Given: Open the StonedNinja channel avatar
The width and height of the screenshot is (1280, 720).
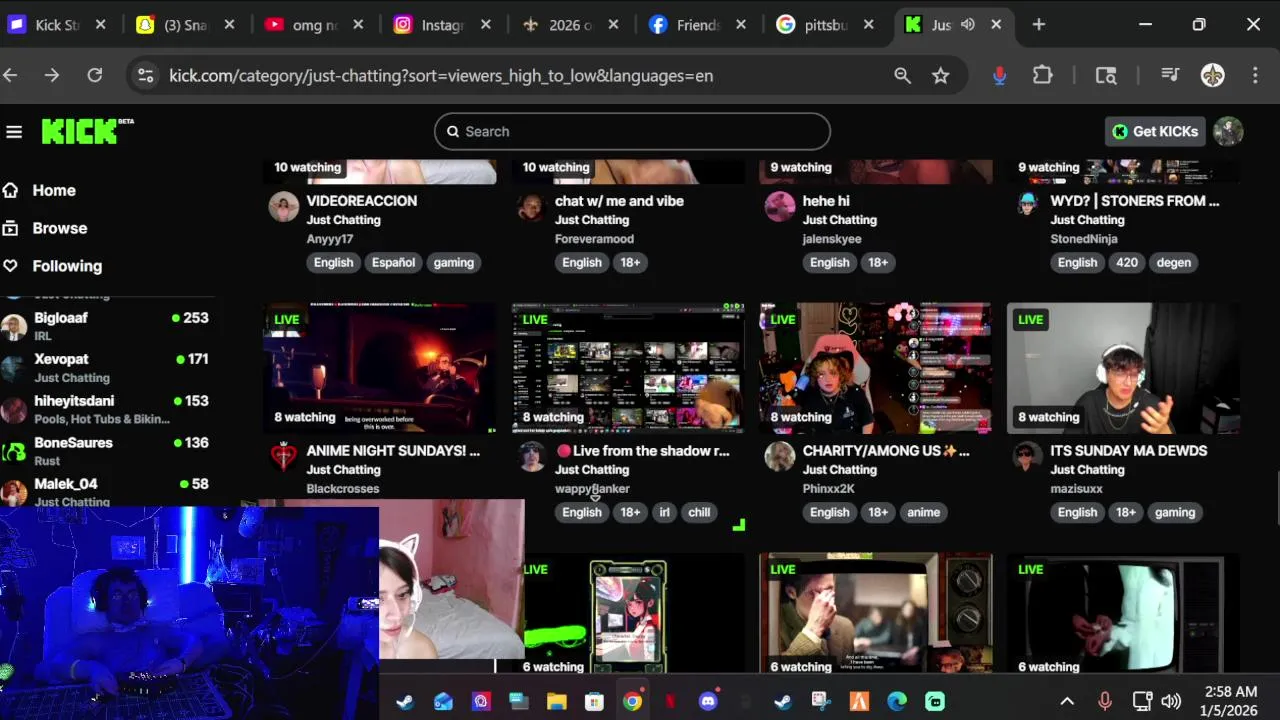Looking at the screenshot, I should [1027, 206].
